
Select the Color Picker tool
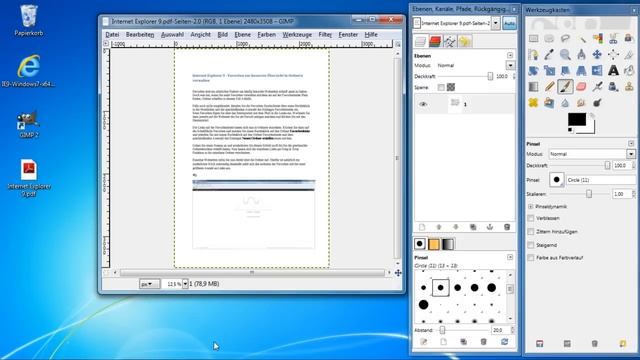(549, 54)
